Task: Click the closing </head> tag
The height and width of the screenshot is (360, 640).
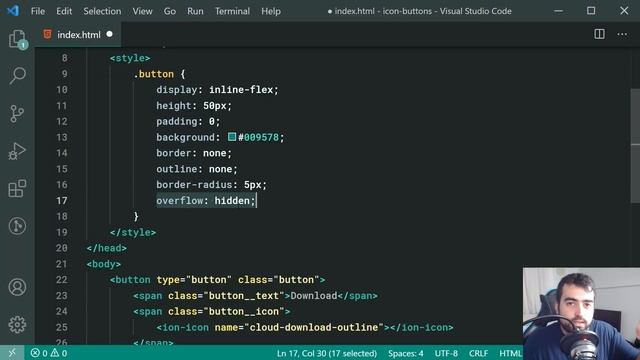Action: [x=107, y=248]
